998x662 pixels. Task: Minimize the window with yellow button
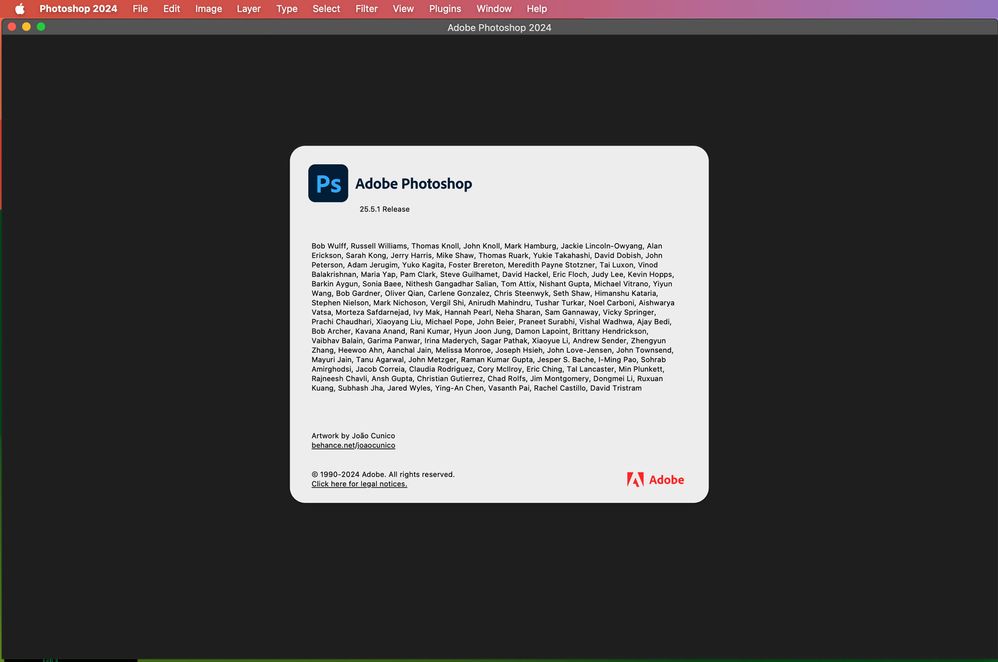pyautogui.click(x=26, y=27)
